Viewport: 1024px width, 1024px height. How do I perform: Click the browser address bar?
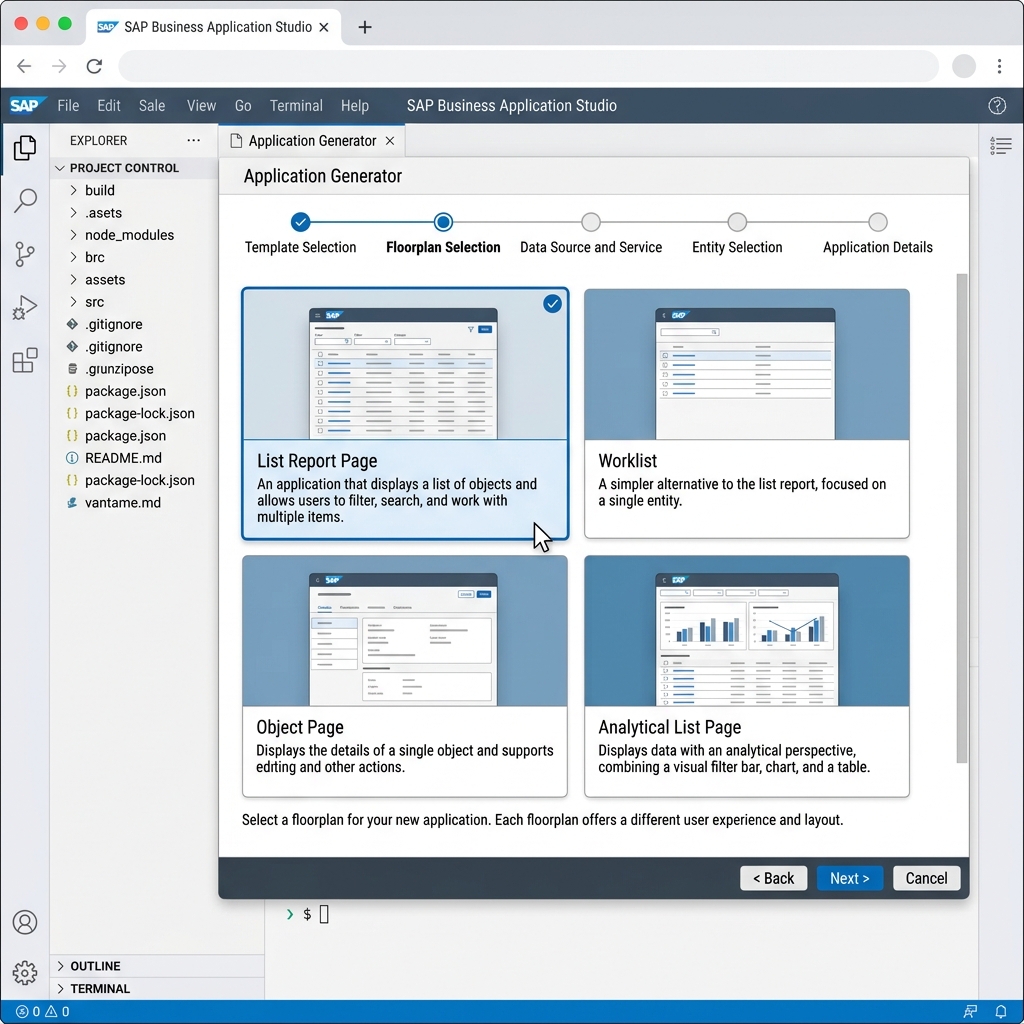click(x=528, y=66)
